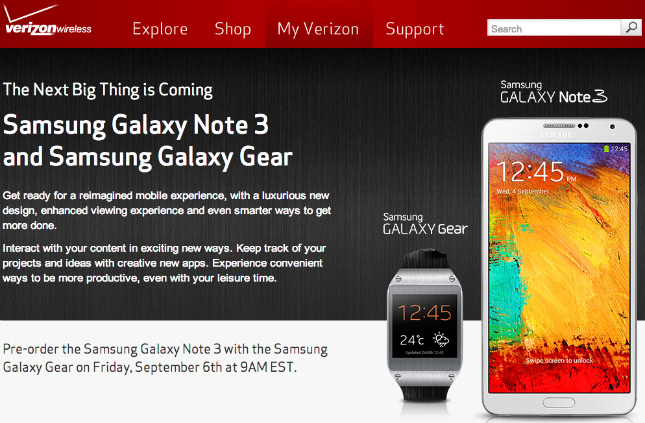This screenshot has height=423, width=645.
Task: Click the Samsung Galaxy Gear logo
Action: (x=425, y=224)
